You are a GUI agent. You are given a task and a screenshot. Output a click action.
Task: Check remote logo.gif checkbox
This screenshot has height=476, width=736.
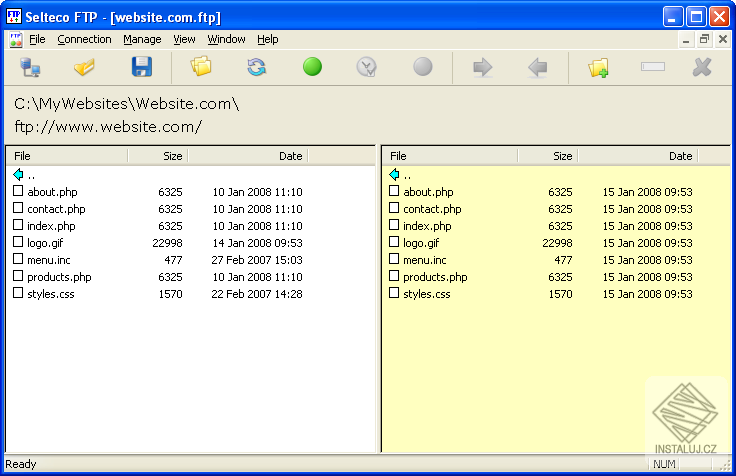click(x=394, y=241)
